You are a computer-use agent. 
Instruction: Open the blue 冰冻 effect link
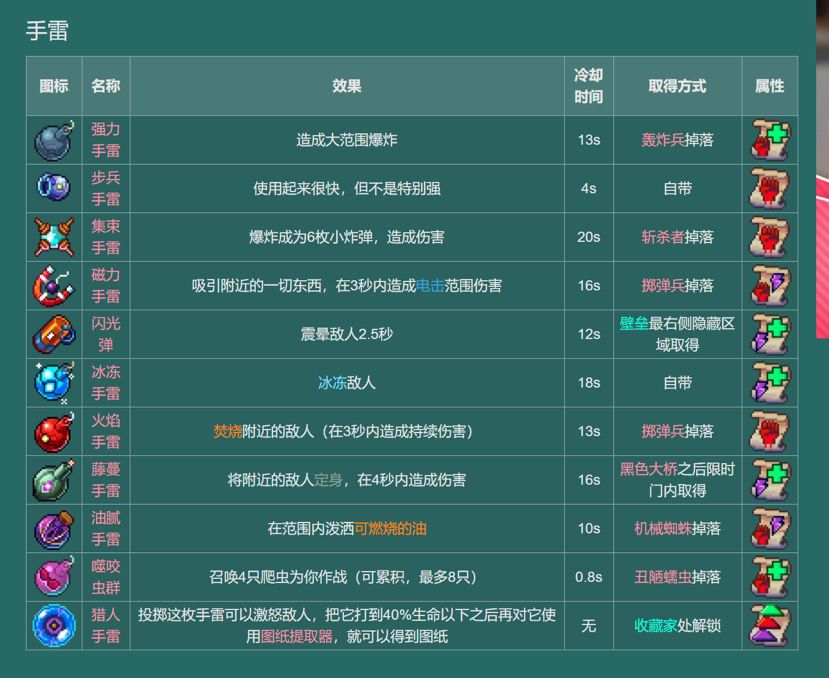[x=332, y=383]
